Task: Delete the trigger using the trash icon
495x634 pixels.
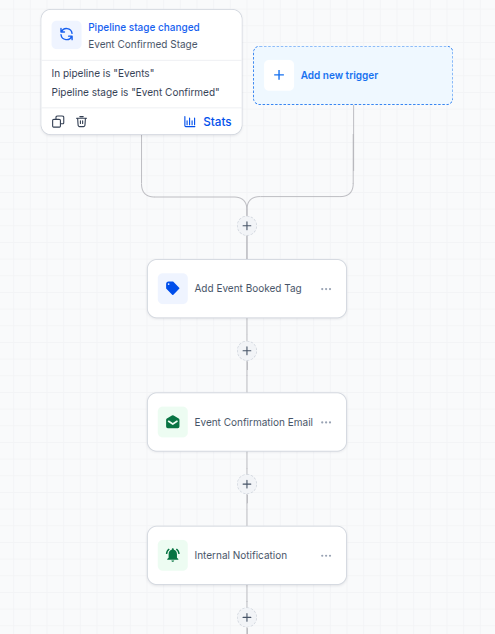Action: 81,121
